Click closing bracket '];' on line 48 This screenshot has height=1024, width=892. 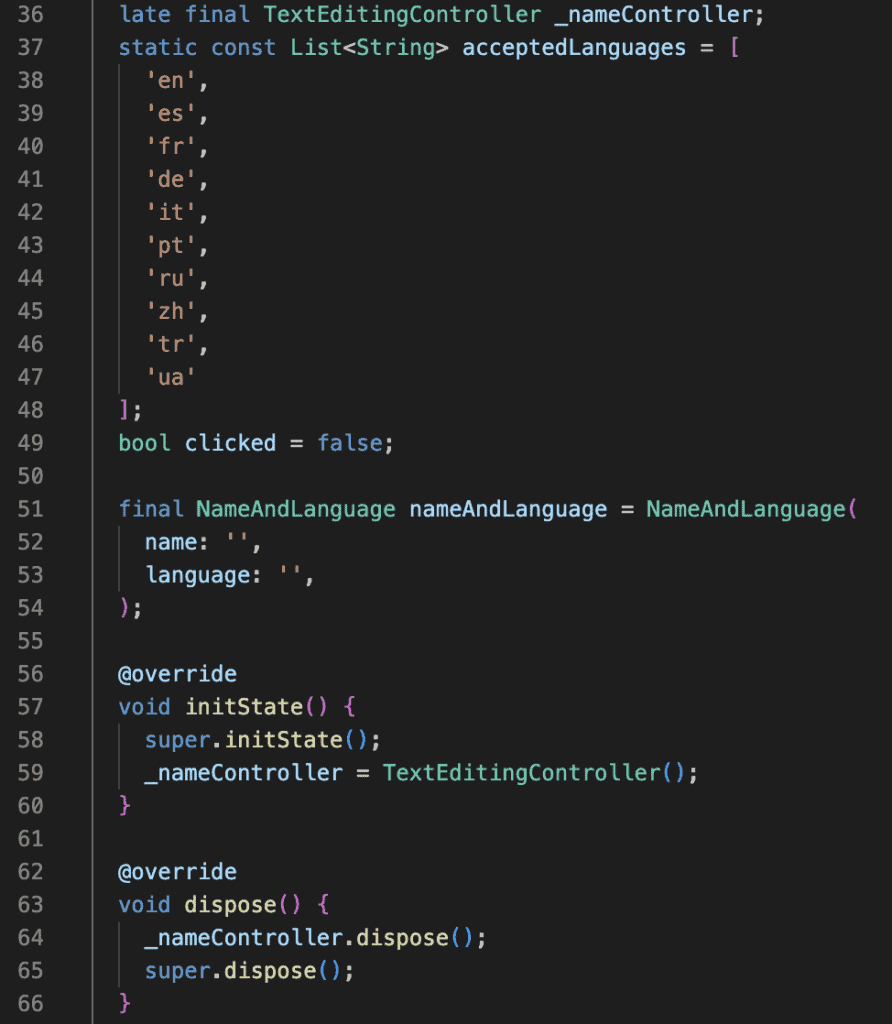coord(130,410)
